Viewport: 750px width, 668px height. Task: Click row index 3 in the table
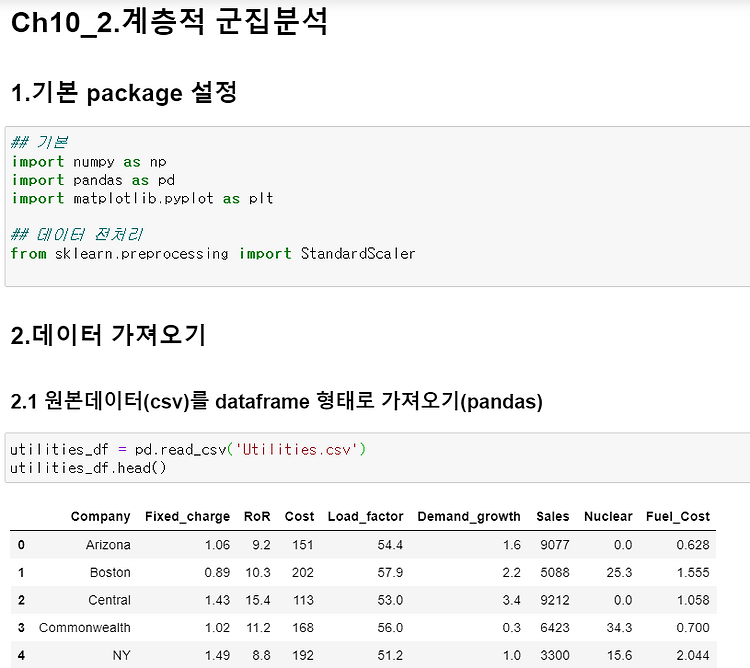pos(21,627)
